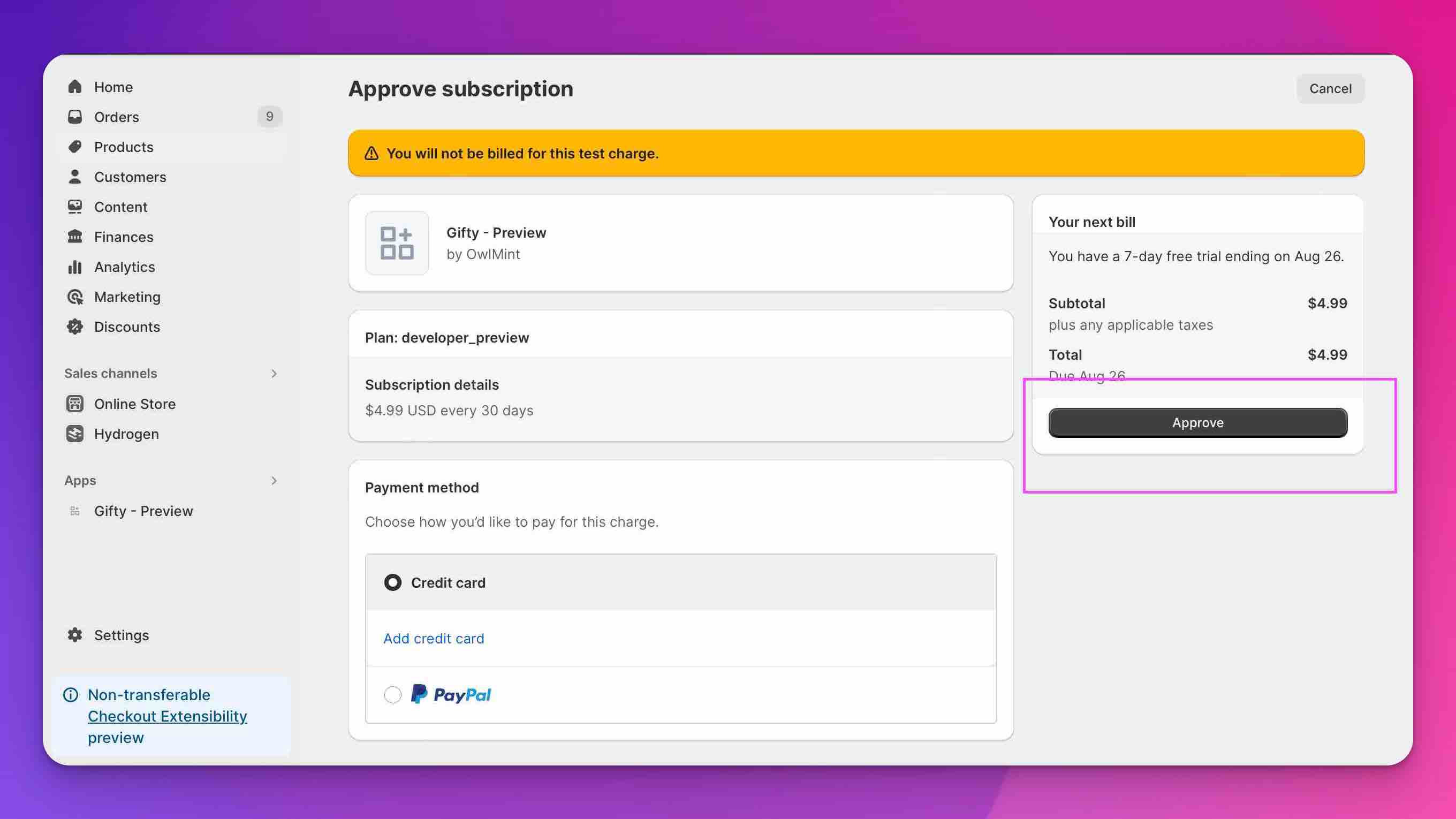Screen dimensions: 1456x819
Task: Click the Subtotal $4.99 amount
Action: tap(1327, 303)
